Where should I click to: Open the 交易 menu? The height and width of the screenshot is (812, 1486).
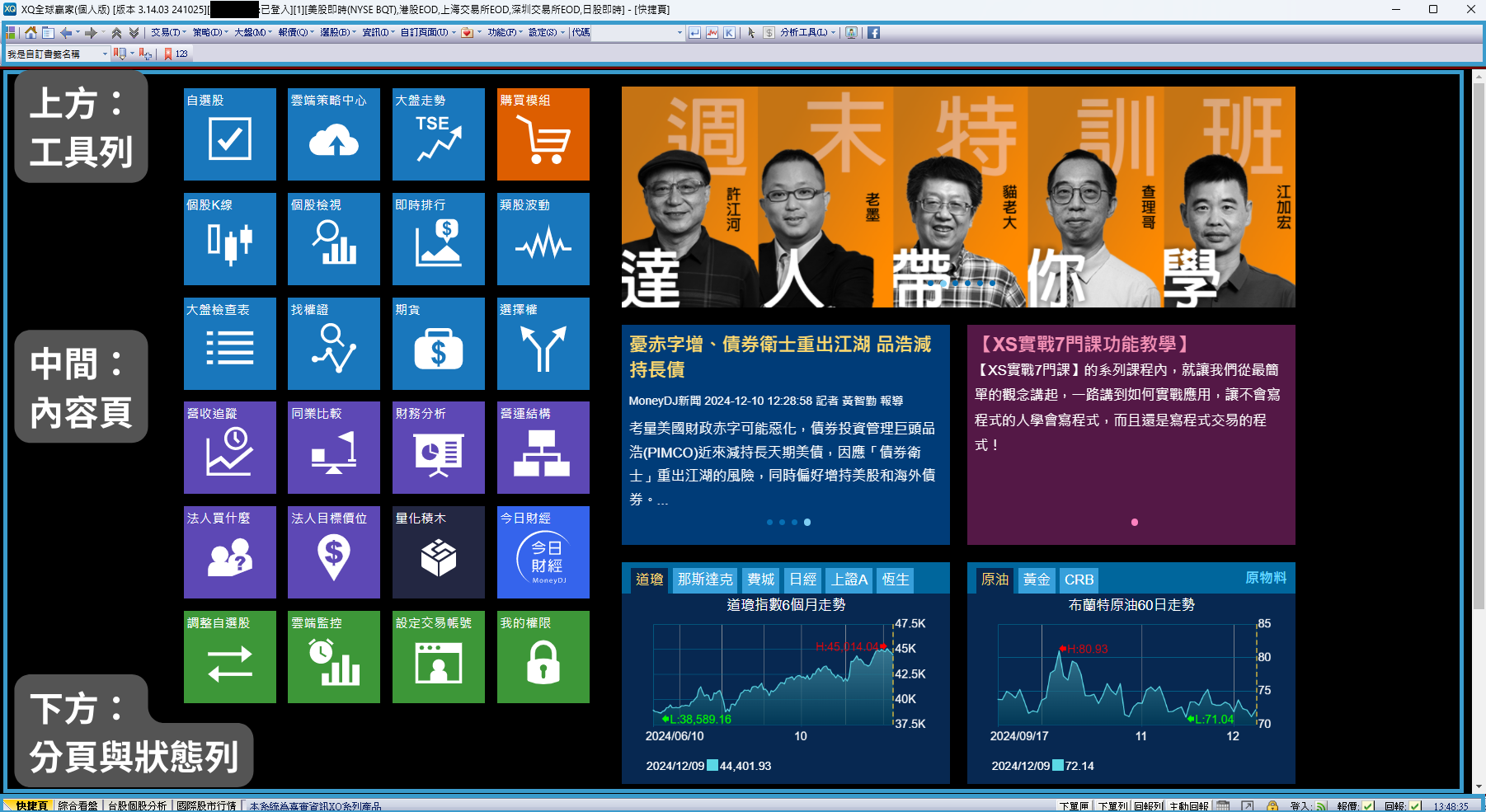[167, 33]
